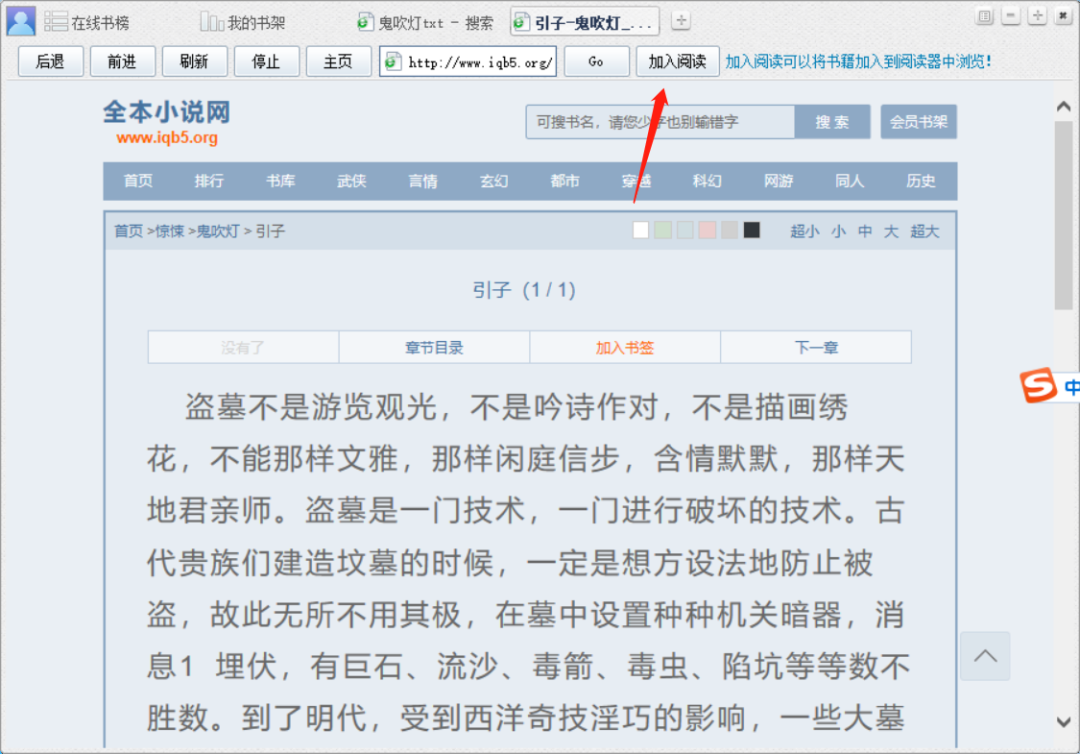The height and width of the screenshot is (754, 1080).
Task: Choose the pink background swatch
Action: point(707,230)
